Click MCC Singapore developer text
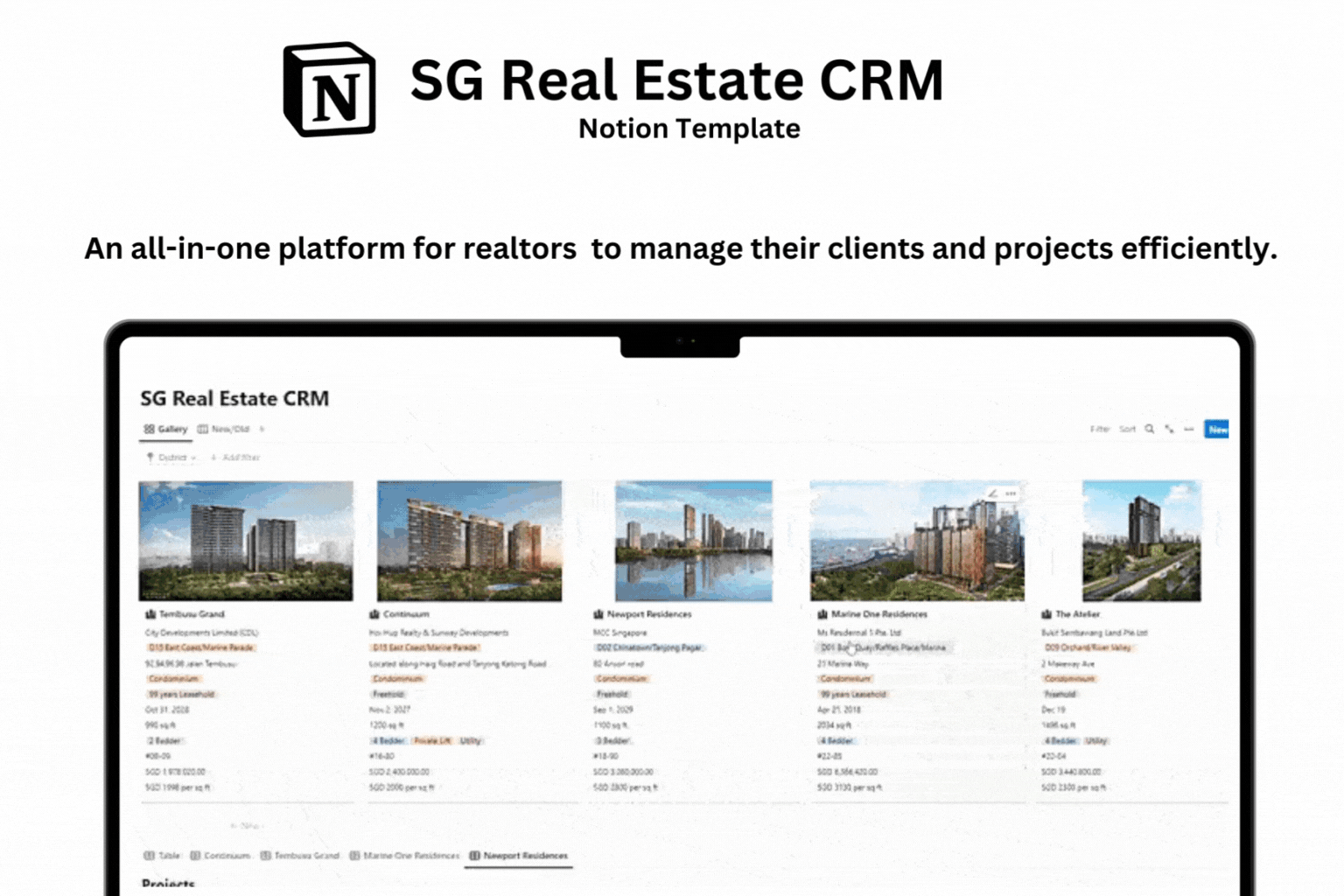 click(x=620, y=632)
